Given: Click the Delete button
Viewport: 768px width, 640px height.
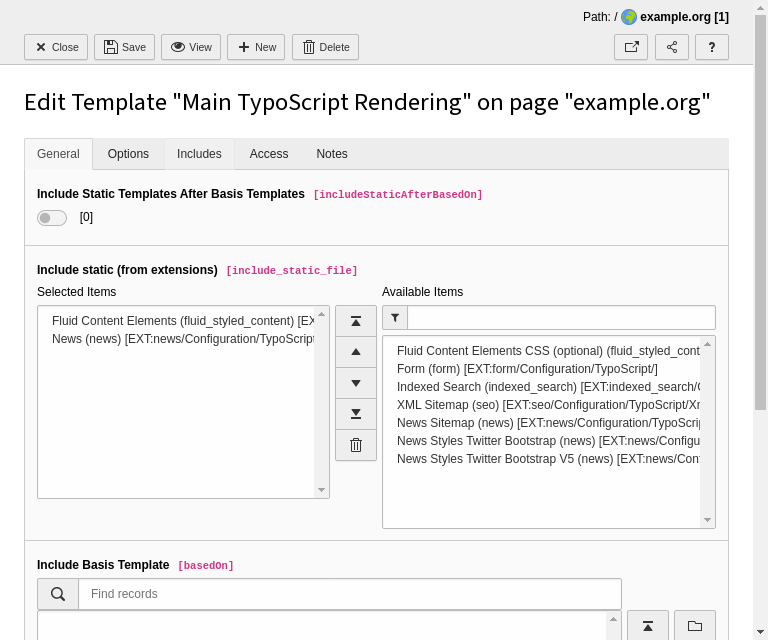Looking at the screenshot, I should point(325,47).
